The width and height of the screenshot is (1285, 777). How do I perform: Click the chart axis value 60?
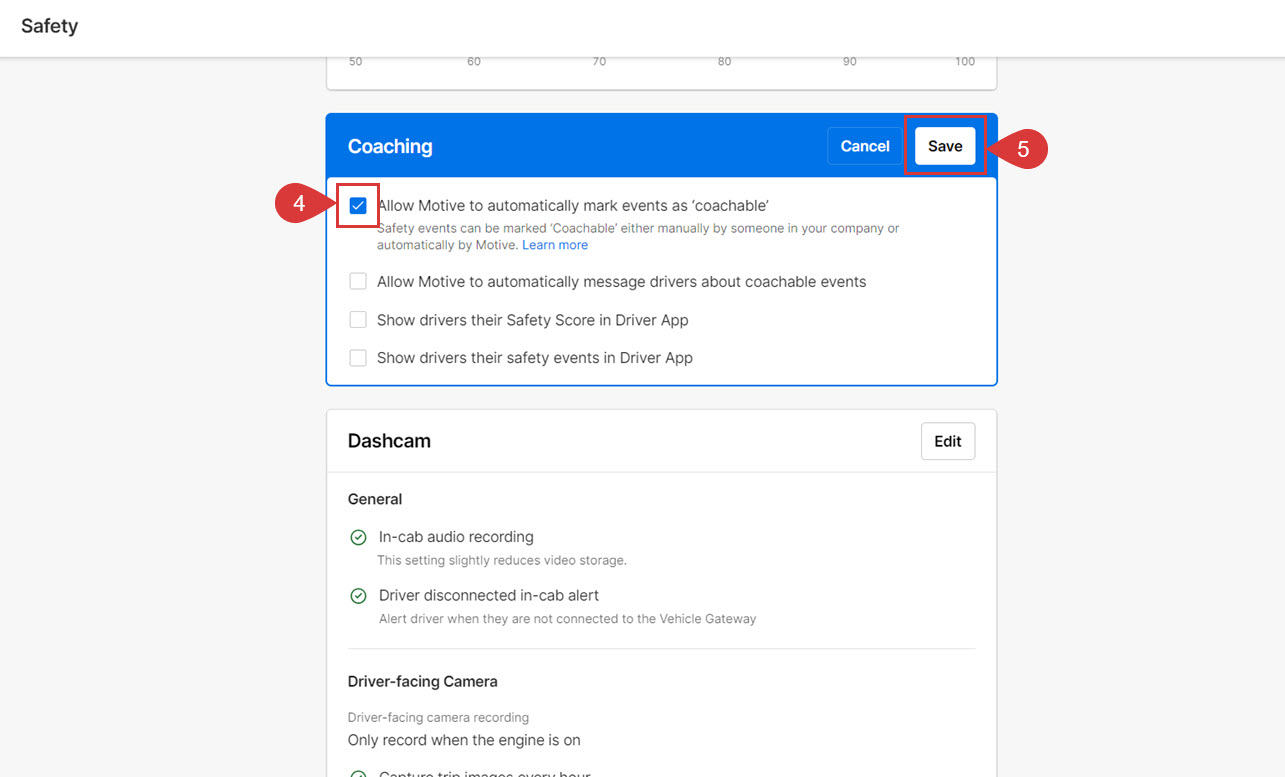(474, 62)
